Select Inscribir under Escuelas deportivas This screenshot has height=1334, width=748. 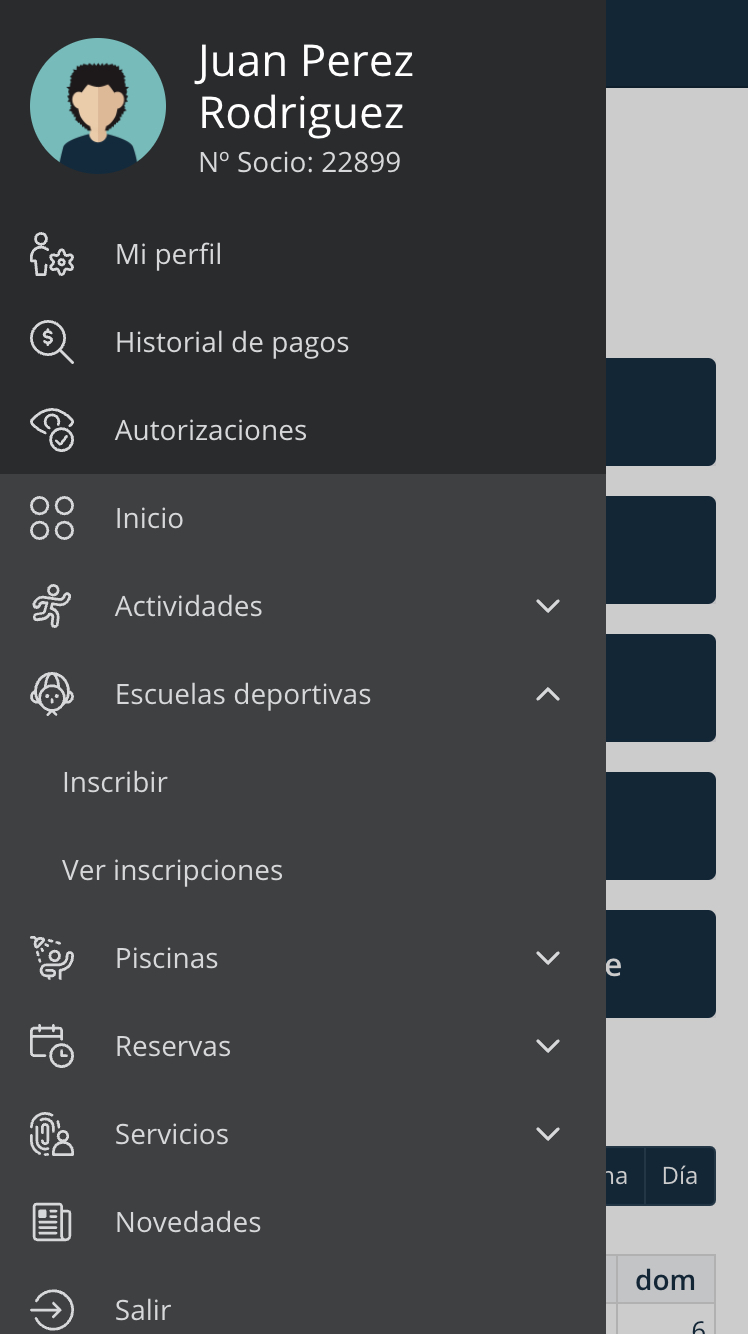(115, 782)
